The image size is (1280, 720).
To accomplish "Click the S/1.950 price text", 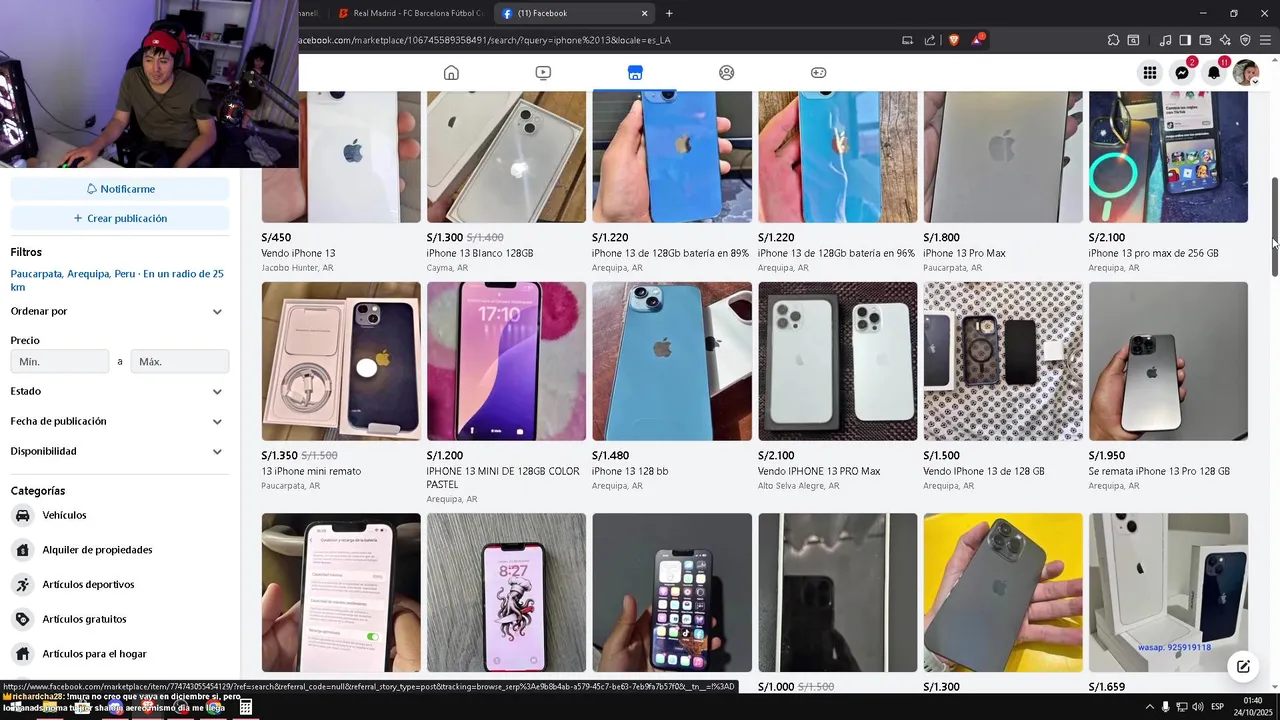I will pos(1107,455).
